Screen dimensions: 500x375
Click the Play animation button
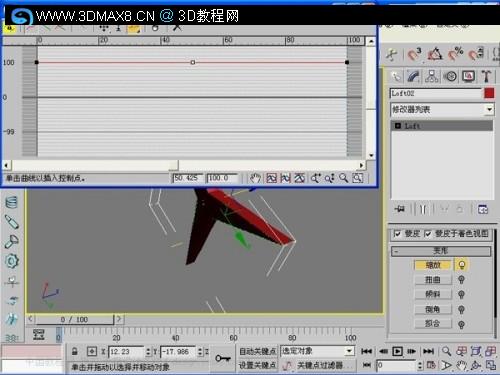tap(397, 351)
